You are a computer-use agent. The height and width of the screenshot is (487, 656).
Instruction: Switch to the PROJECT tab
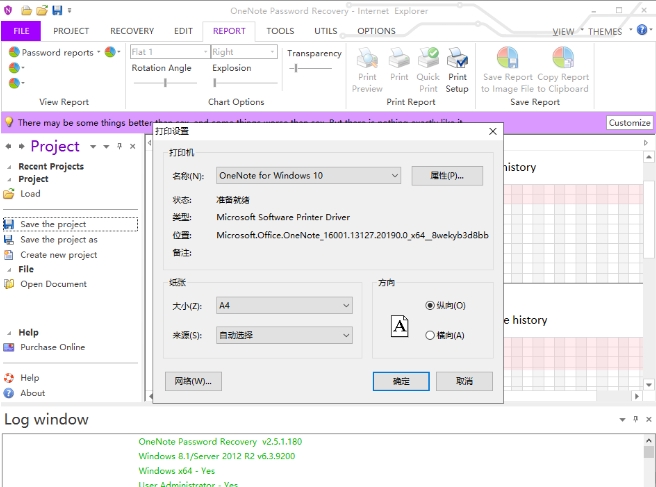(x=71, y=31)
